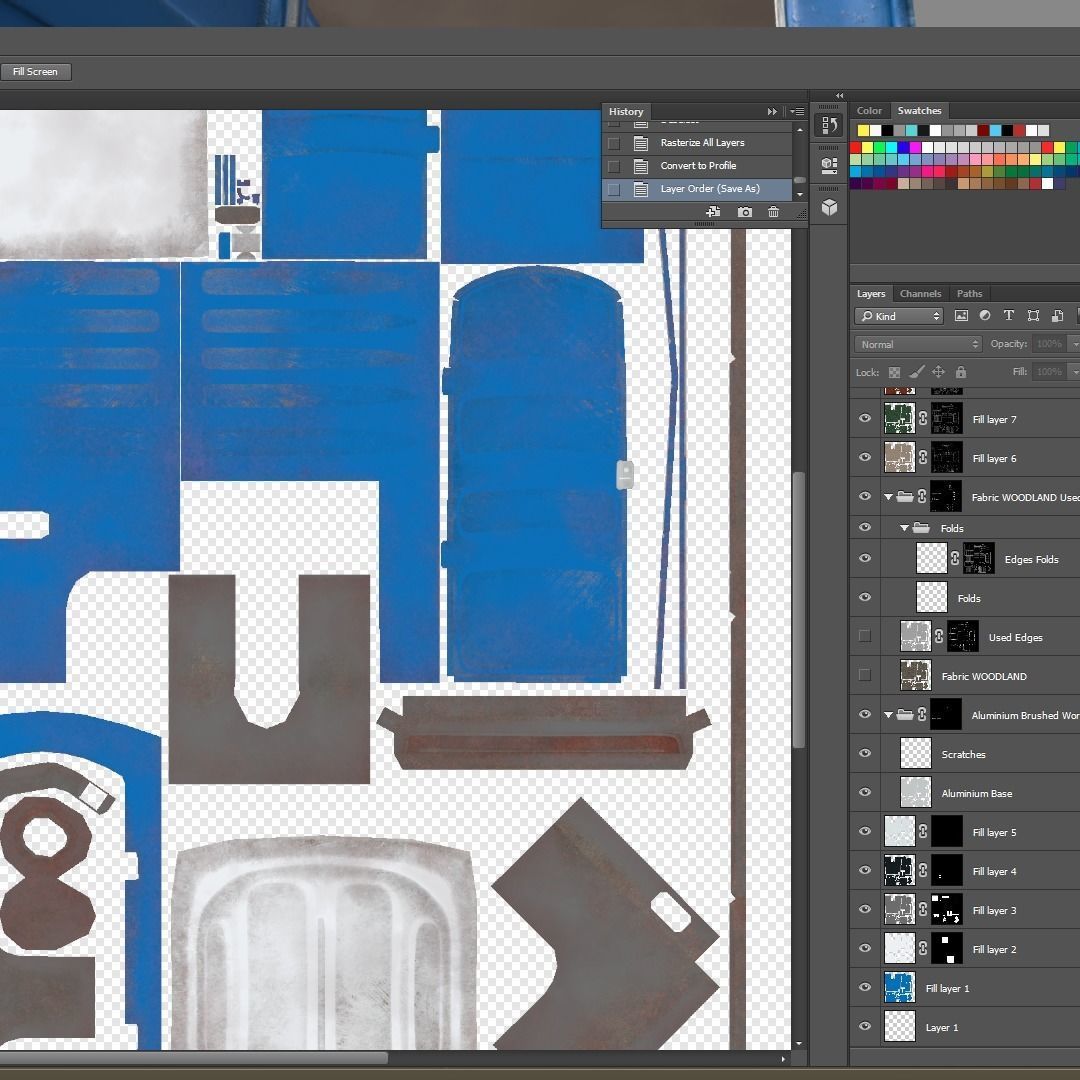1080x1080 pixels.
Task: Hide Layer 1 using eye icon
Action: (865, 1026)
